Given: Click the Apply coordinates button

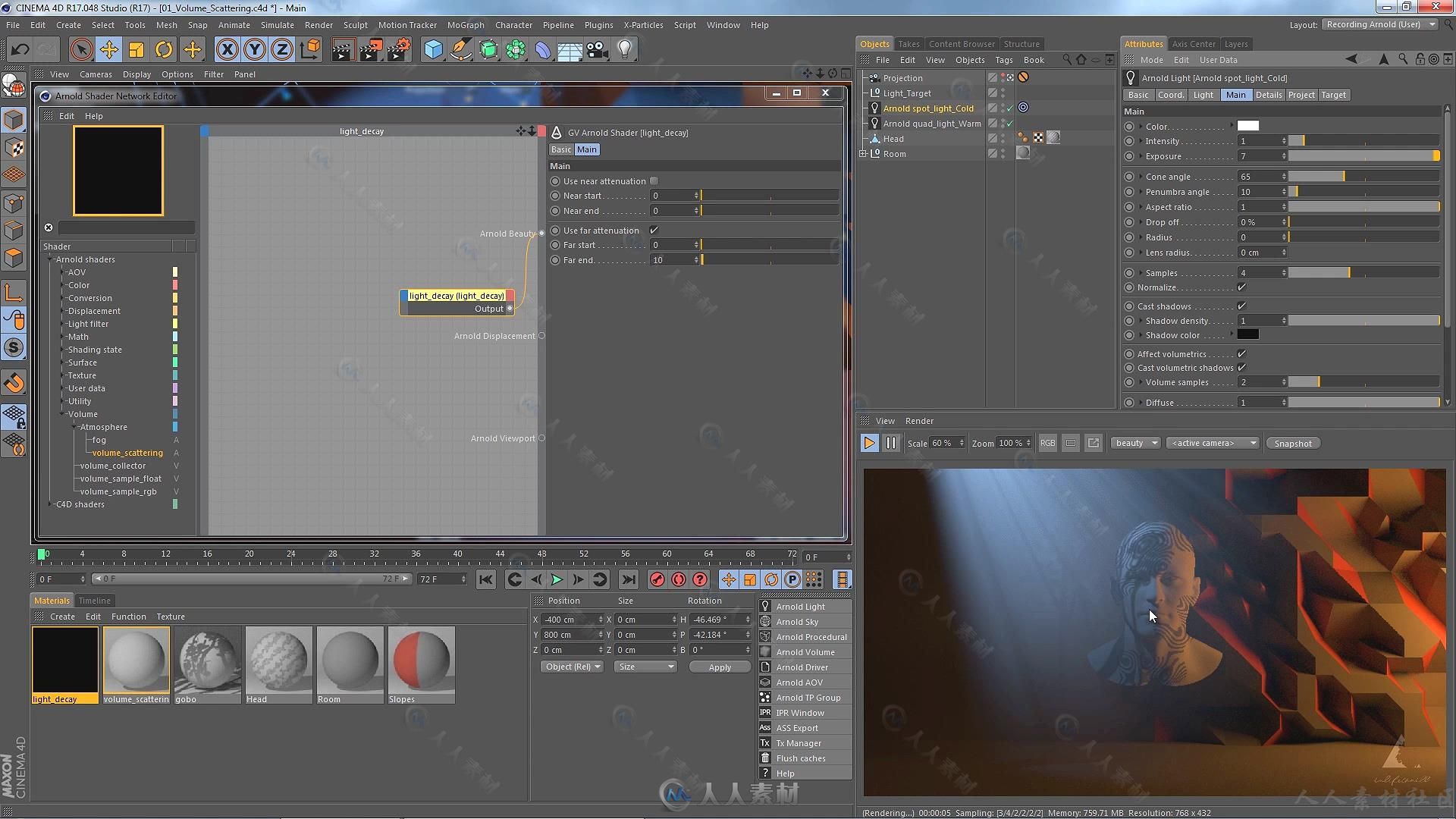Looking at the screenshot, I should (720, 667).
